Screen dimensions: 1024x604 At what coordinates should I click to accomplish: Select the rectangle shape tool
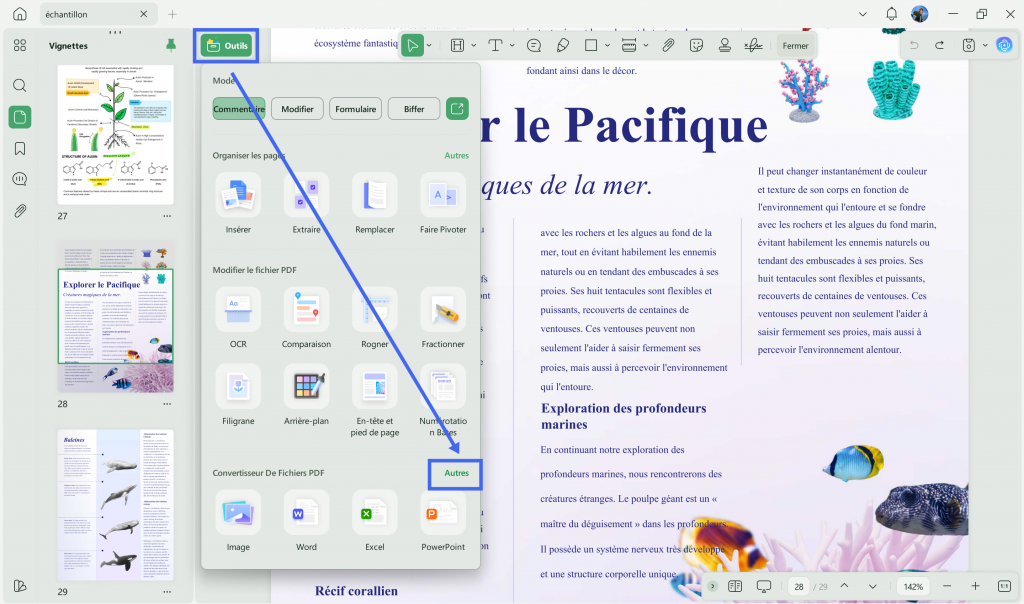pos(591,46)
